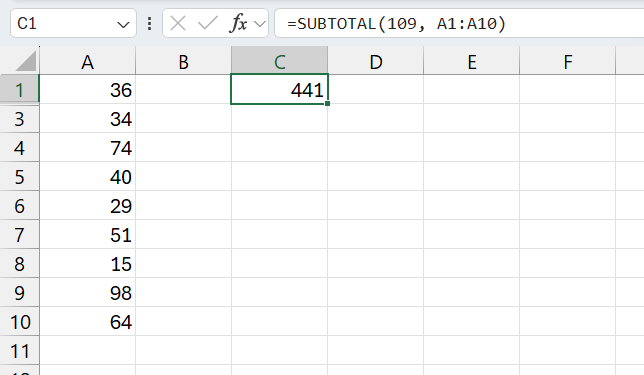Viewport: 644px width, 375px height.
Task: Click the Enter checkmark icon in formula bar
Action: (207, 23)
